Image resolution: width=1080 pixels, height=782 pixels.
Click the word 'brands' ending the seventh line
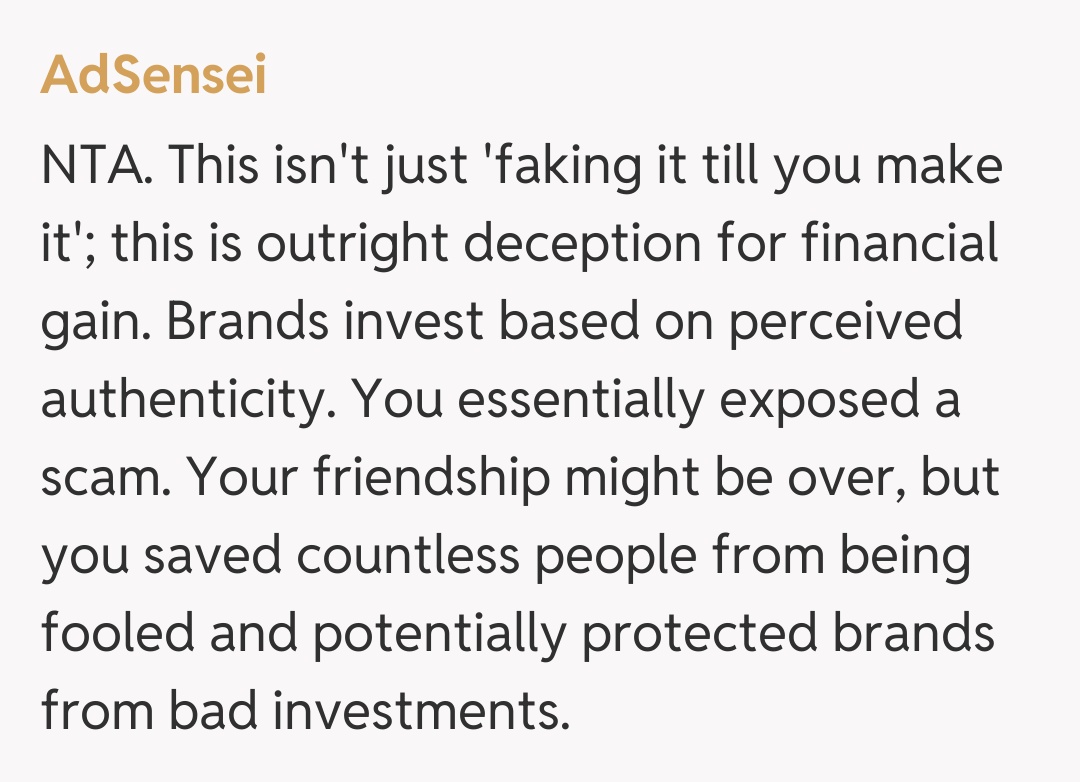pos(918,635)
